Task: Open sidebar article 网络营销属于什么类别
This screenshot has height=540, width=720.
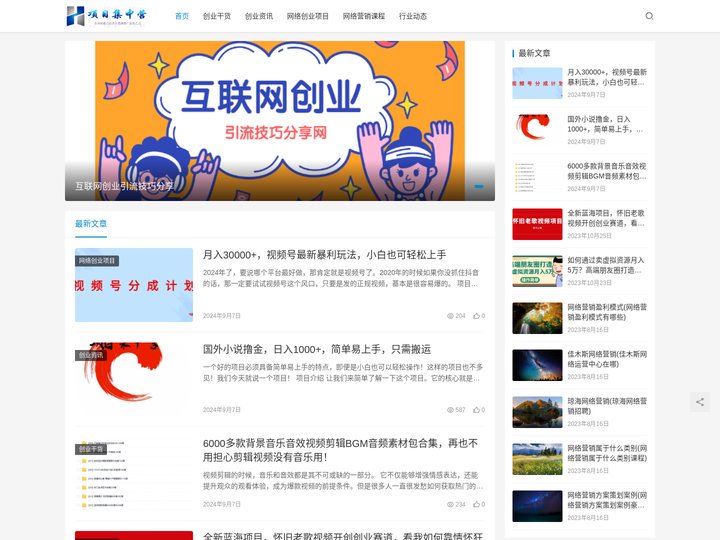Action: coord(607,453)
